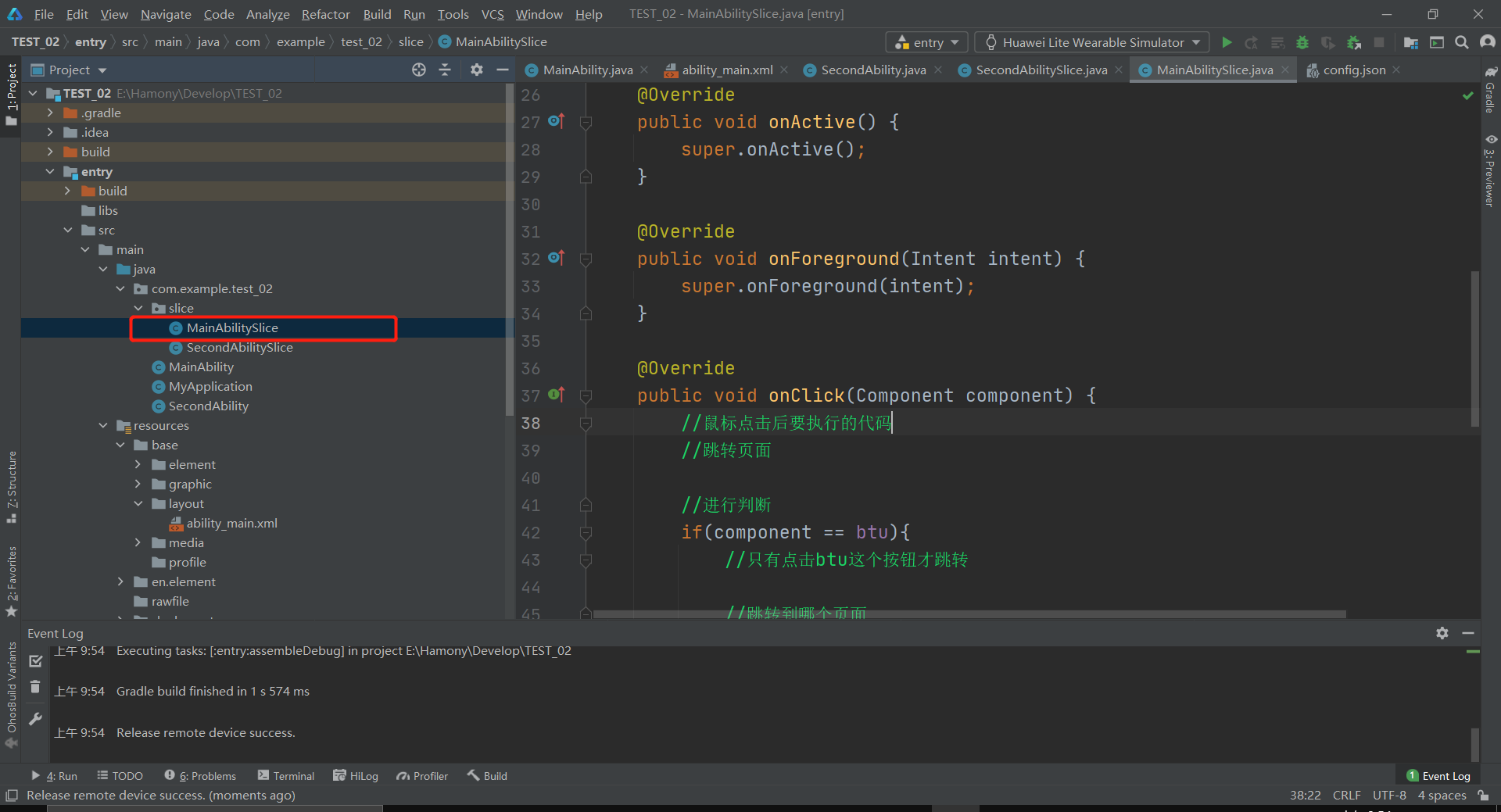This screenshot has height=812, width=1501.
Task: Fold the if block on line 42
Action: [586, 532]
